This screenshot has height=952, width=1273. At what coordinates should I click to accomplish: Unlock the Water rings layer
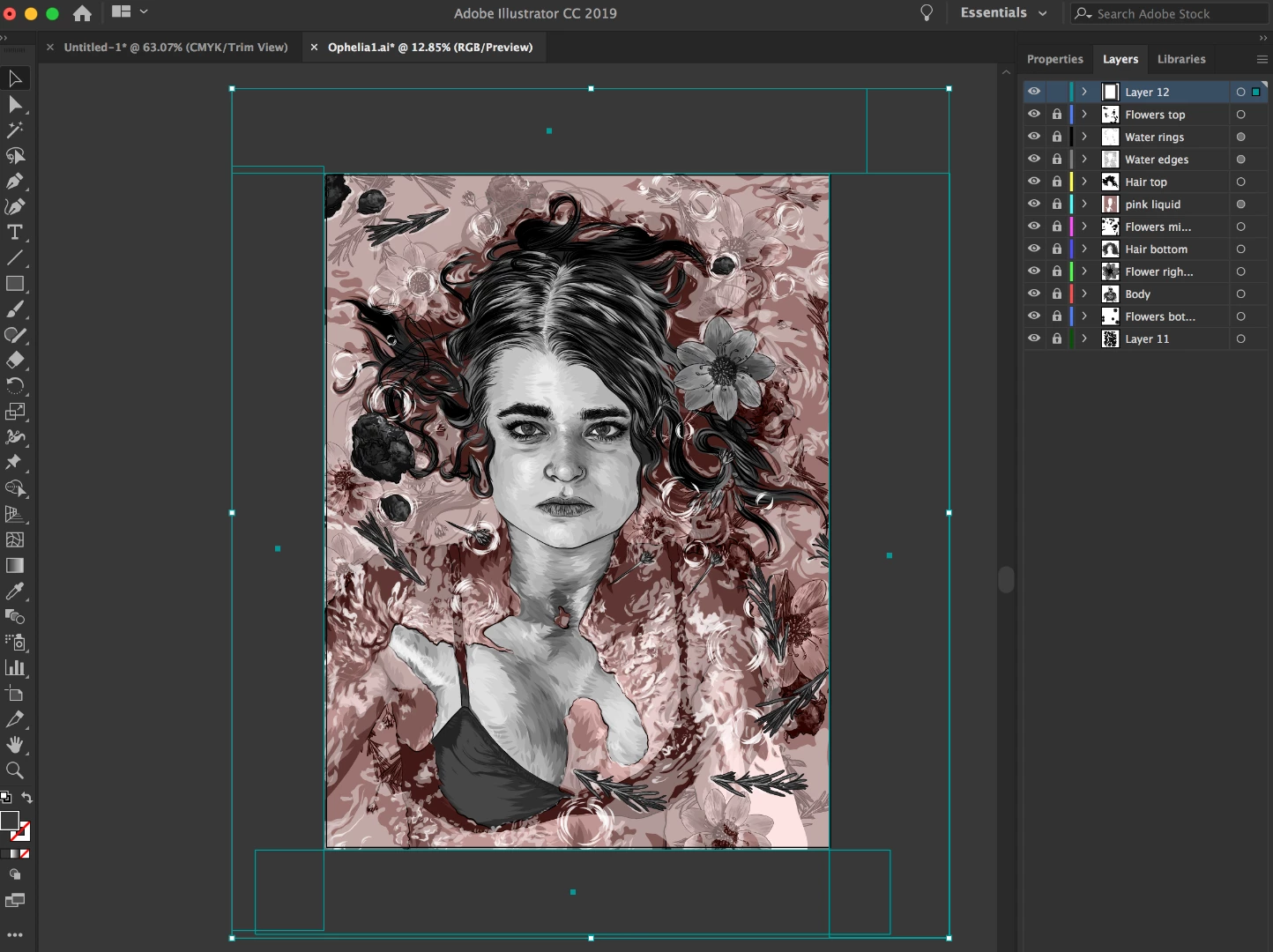(x=1056, y=137)
